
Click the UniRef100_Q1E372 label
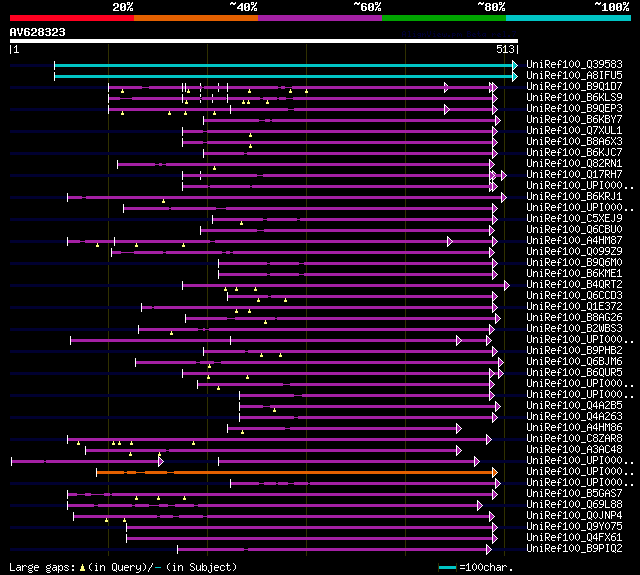pyautogui.click(x=574, y=307)
